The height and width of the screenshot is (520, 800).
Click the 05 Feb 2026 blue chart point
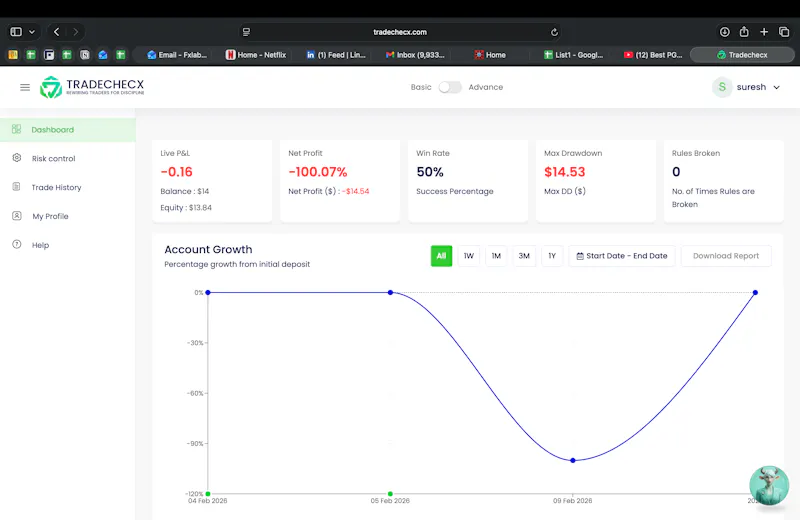click(390, 292)
